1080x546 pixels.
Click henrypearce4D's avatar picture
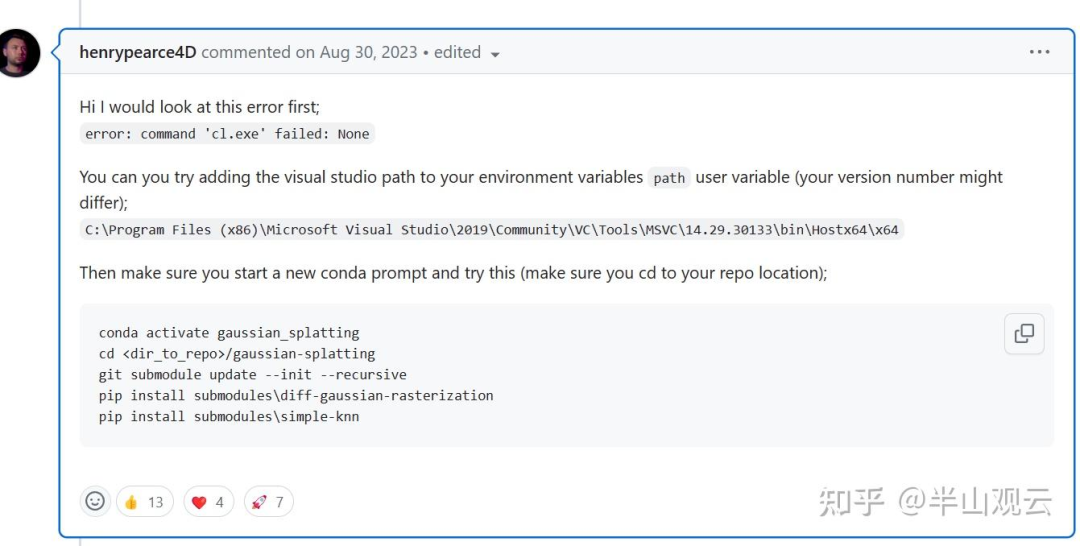pos(19,53)
